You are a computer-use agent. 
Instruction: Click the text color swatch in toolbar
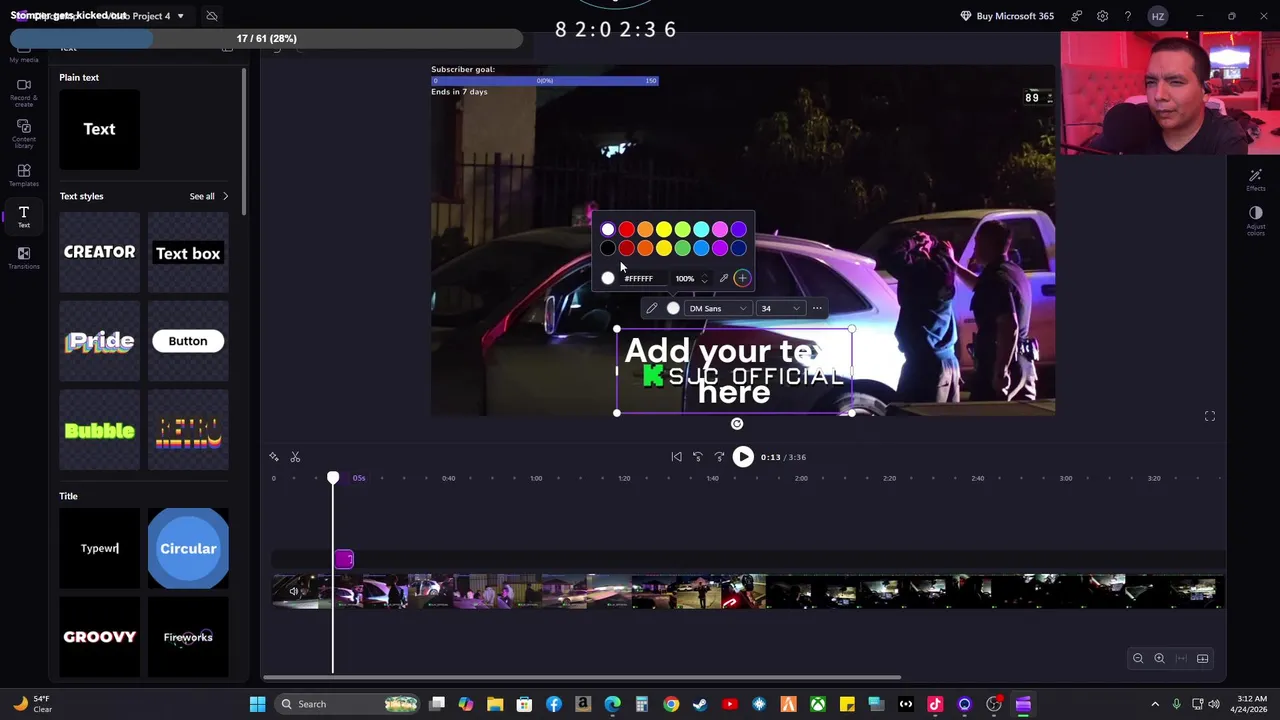click(x=673, y=308)
